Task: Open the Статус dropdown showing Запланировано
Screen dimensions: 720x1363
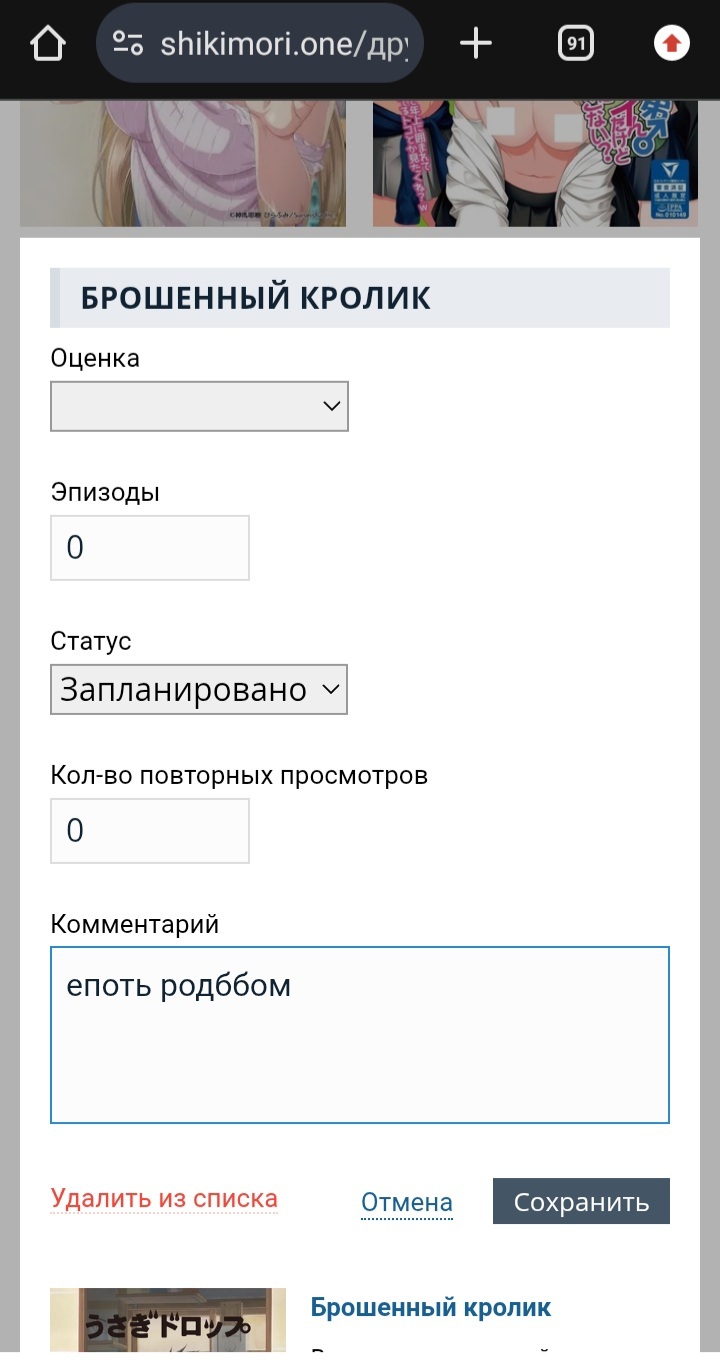Action: [x=199, y=690]
